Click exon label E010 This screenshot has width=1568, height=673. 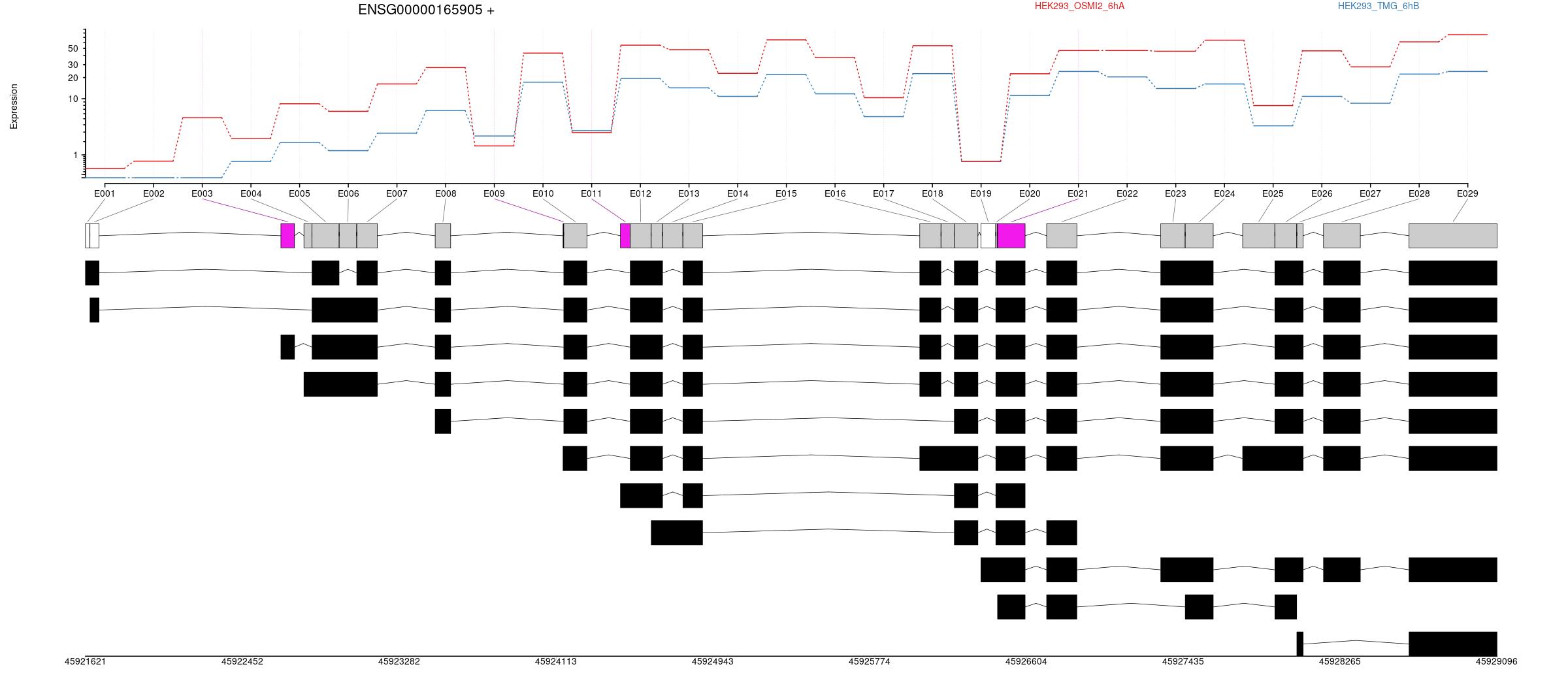click(543, 193)
